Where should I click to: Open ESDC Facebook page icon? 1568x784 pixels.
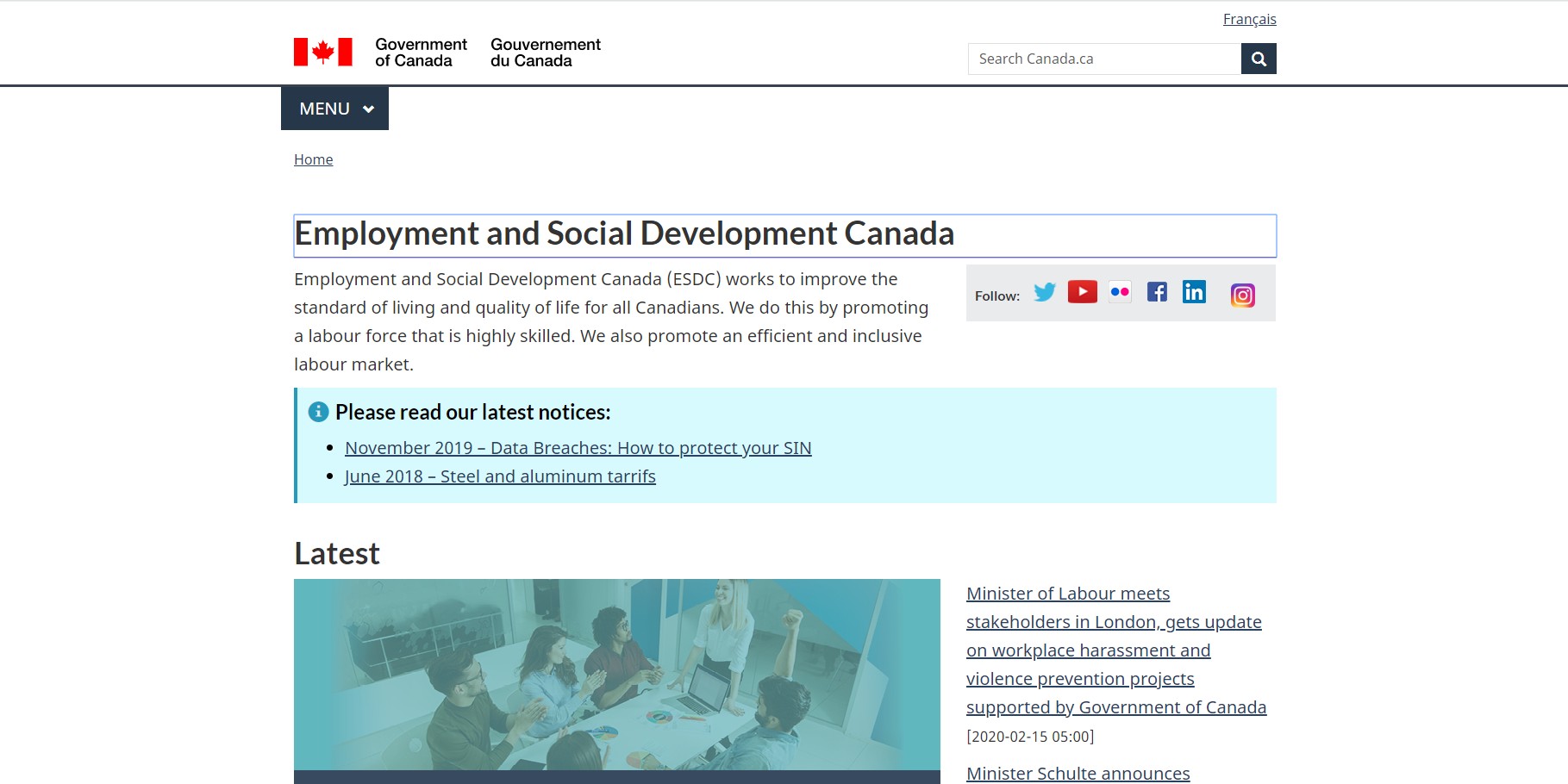1157,292
